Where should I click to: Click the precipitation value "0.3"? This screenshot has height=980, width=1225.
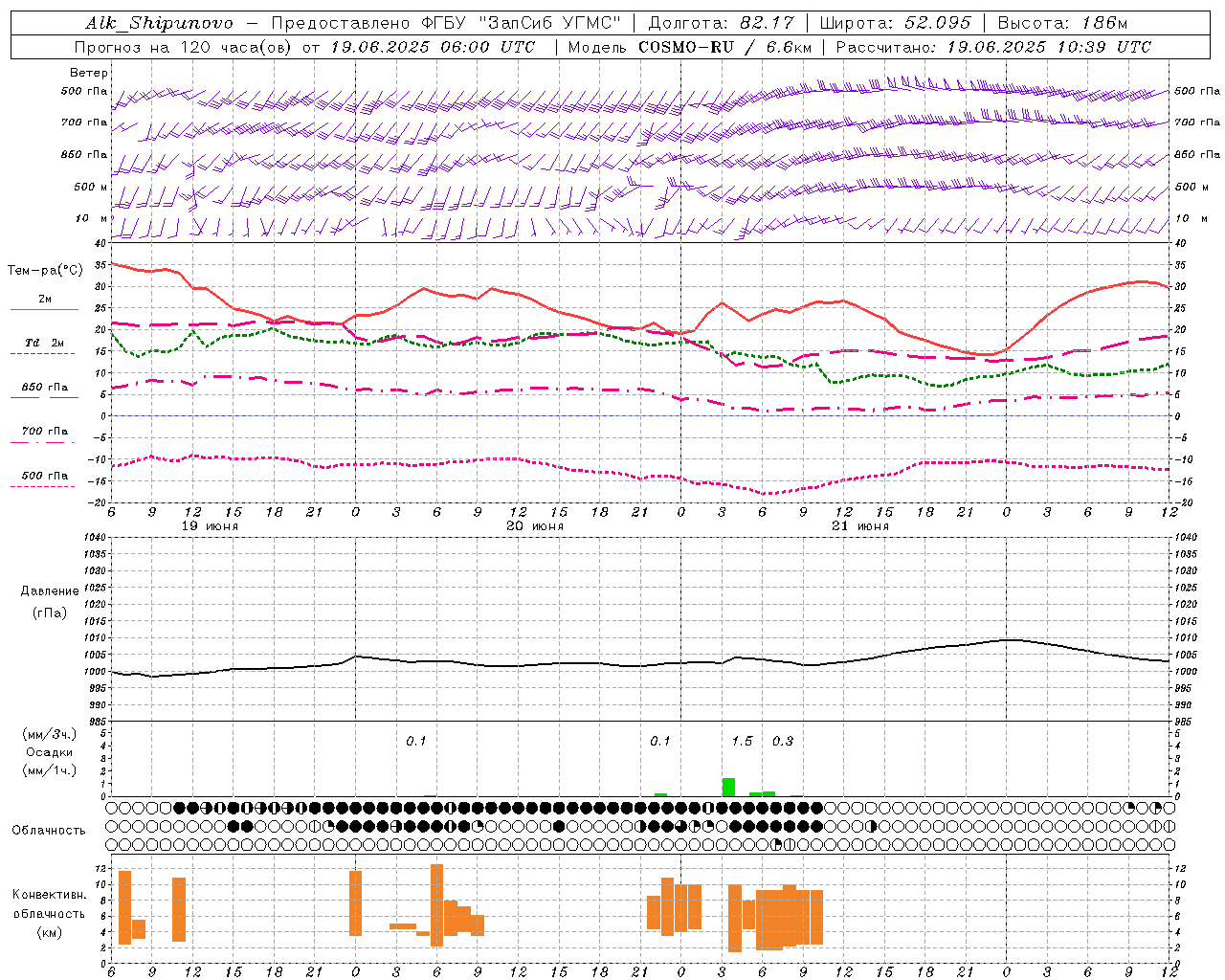click(x=783, y=741)
